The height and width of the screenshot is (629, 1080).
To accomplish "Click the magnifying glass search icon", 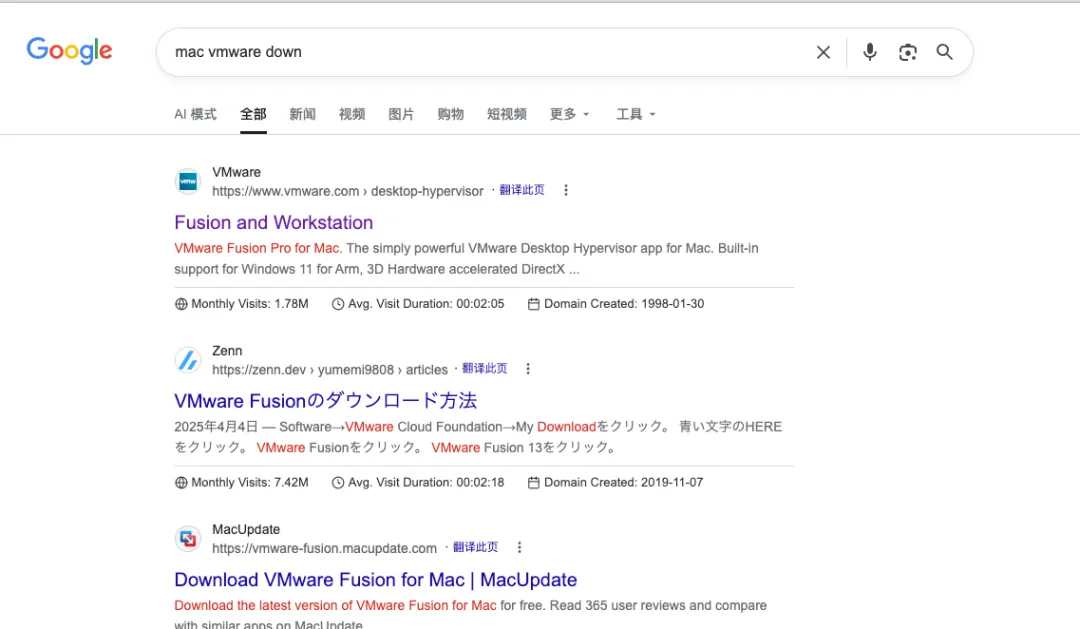I will click(944, 52).
